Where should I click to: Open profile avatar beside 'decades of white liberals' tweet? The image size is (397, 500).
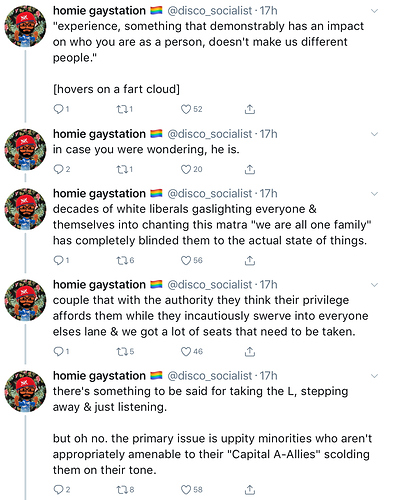pyautogui.click(x=25, y=209)
